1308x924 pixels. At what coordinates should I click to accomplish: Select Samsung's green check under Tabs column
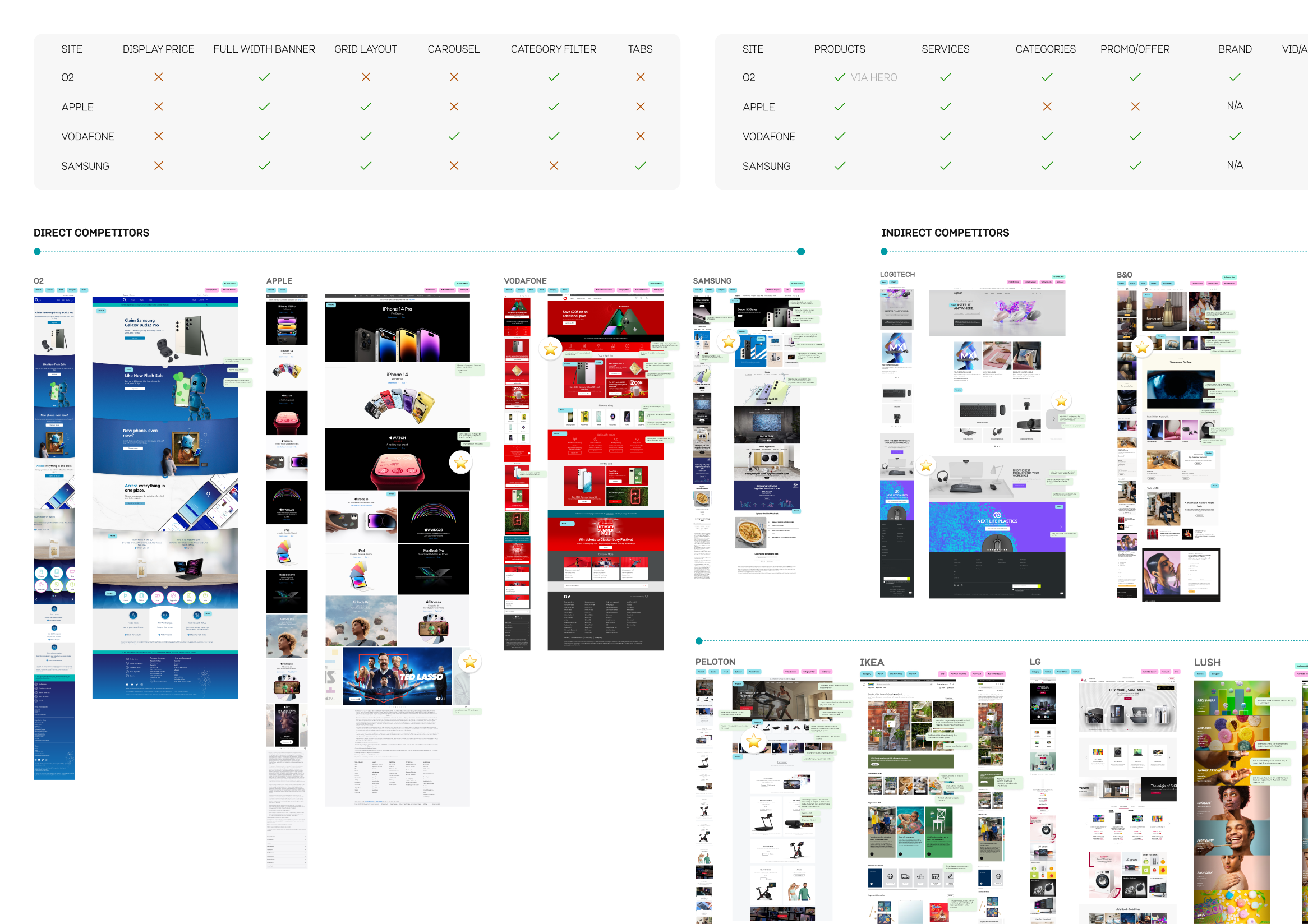click(x=641, y=165)
